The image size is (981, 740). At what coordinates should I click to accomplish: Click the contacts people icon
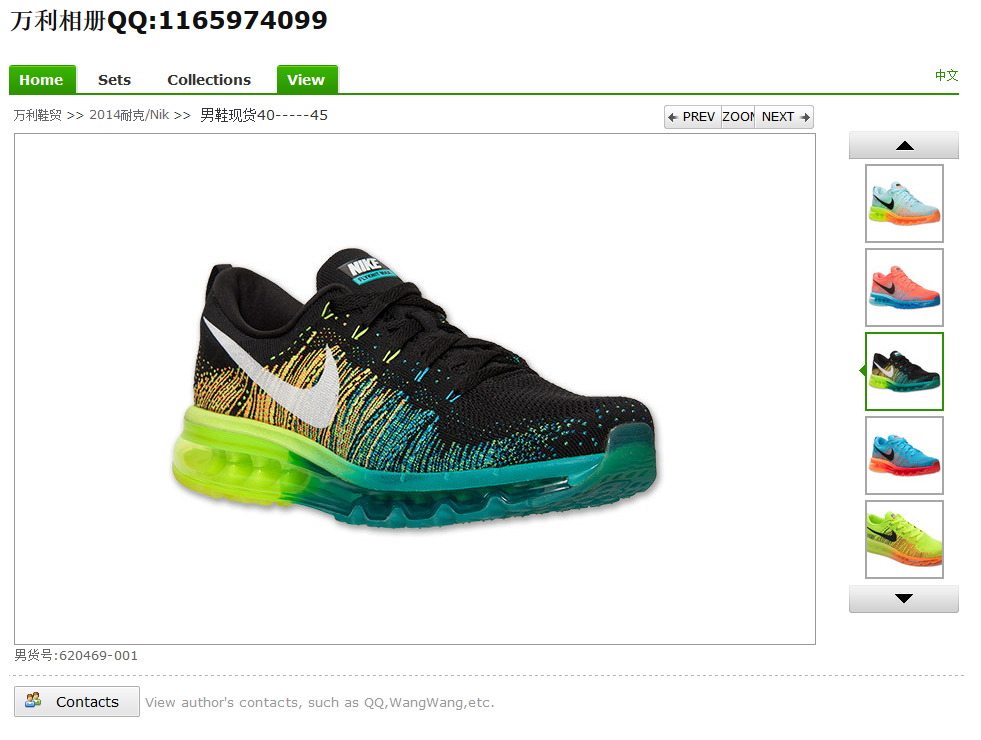tap(33, 700)
